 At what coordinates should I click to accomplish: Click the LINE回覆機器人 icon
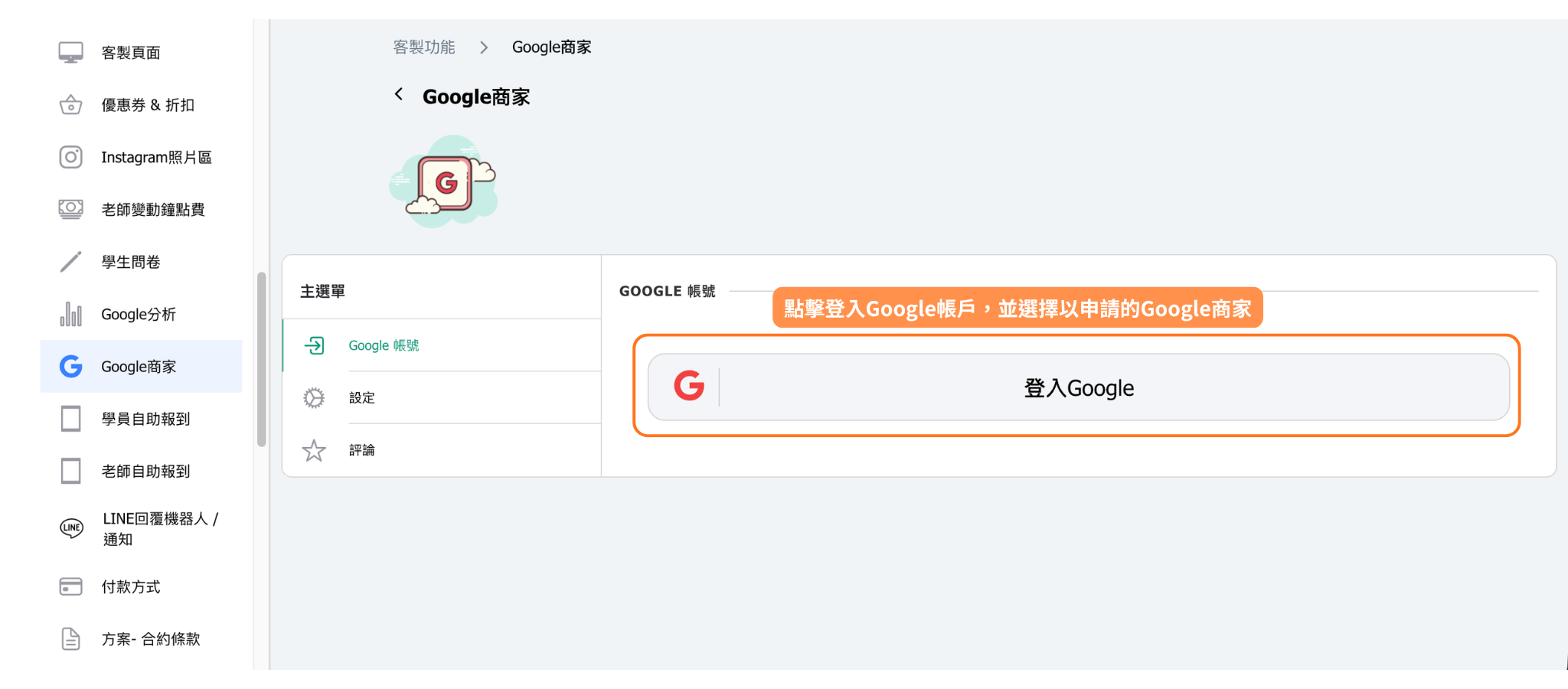71,528
